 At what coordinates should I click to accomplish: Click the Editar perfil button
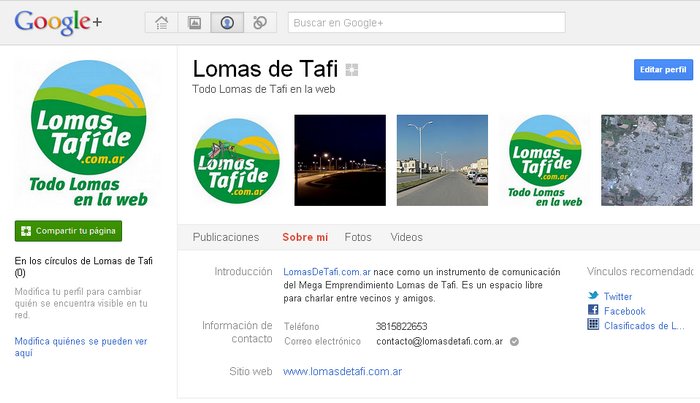pos(663,70)
